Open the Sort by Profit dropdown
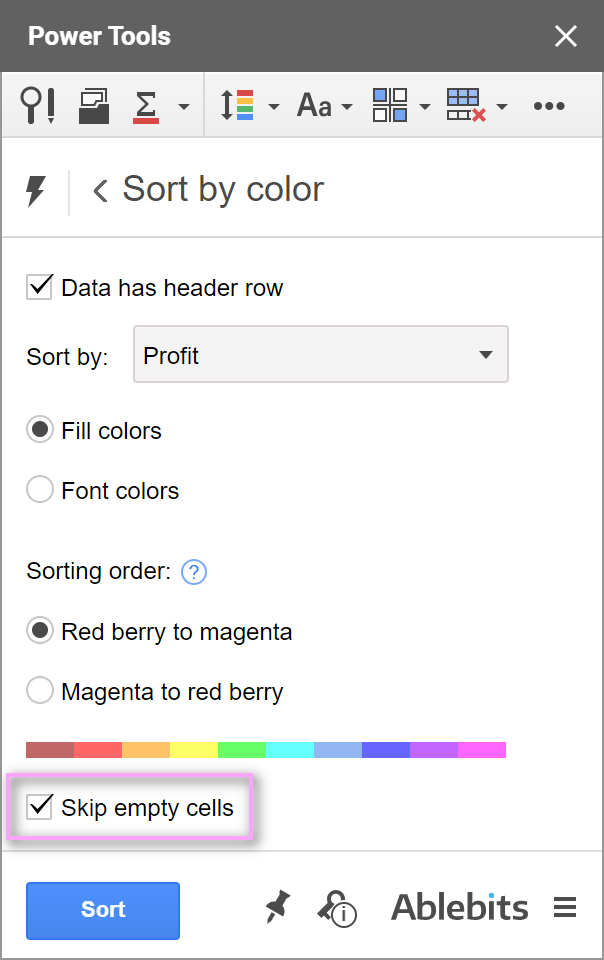Image resolution: width=604 pixels, height=960 pixels. click(321, 354)
